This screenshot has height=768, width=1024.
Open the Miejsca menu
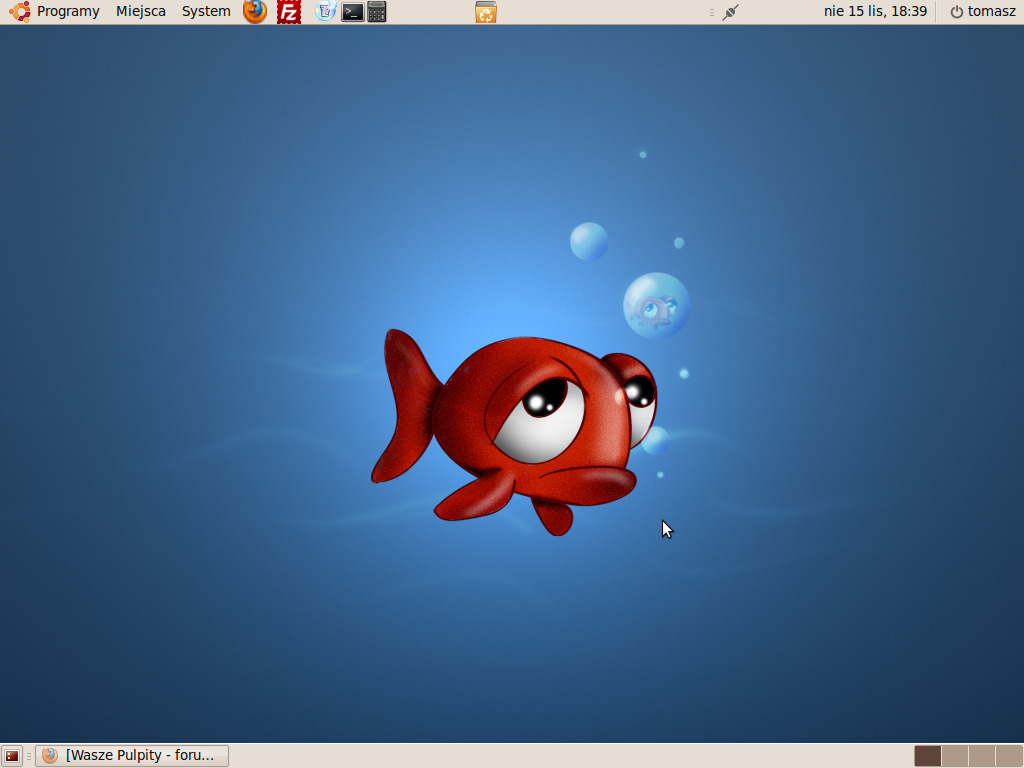coord(141,12)
